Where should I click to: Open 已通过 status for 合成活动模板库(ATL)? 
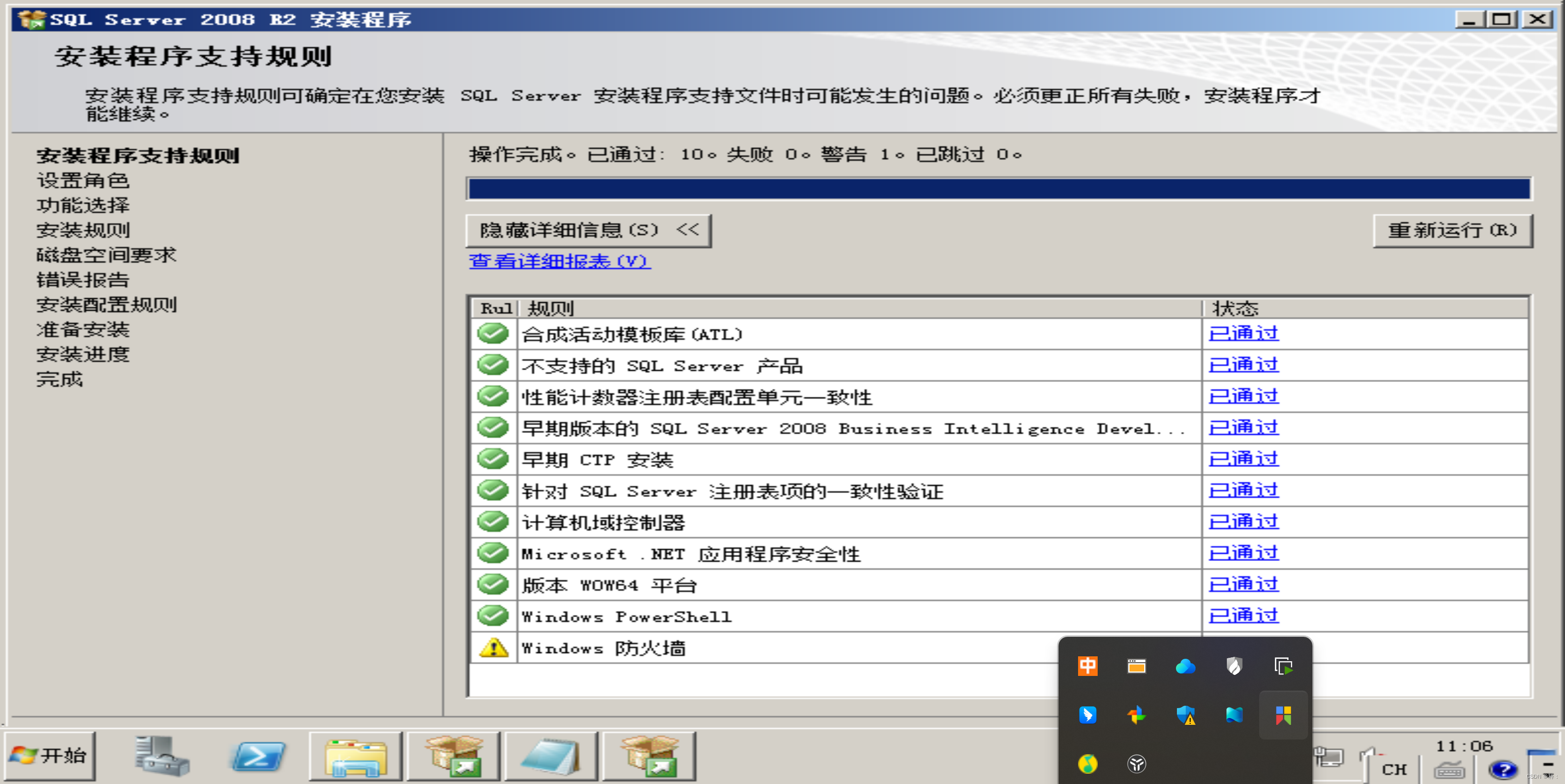click(1243, 334)
